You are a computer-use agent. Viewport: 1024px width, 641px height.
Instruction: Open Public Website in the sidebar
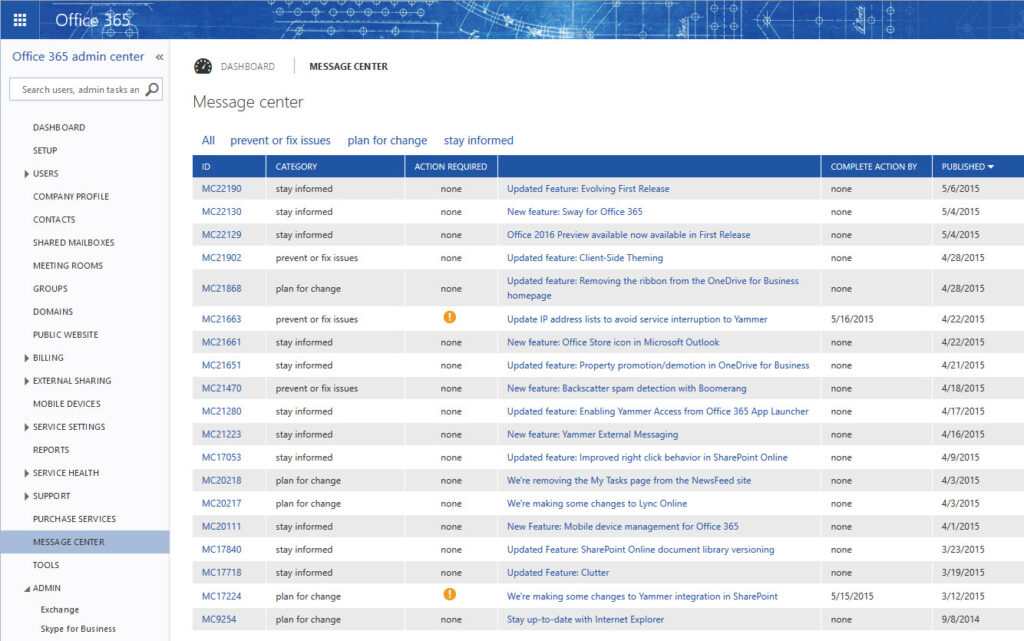[65, 334]
